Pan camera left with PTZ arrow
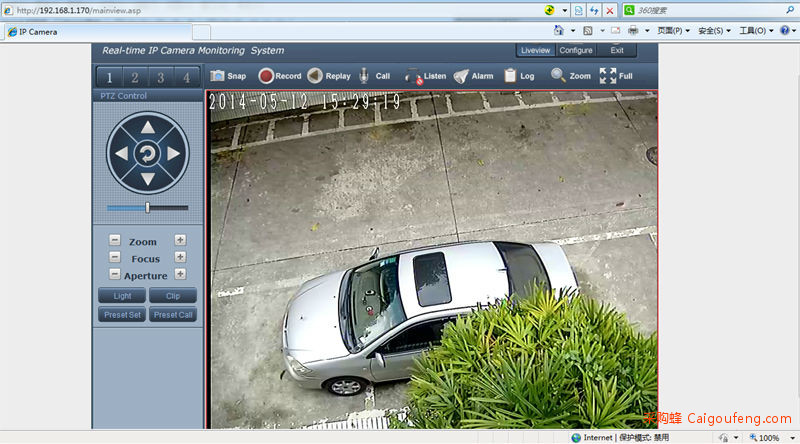 coord(121,153)
